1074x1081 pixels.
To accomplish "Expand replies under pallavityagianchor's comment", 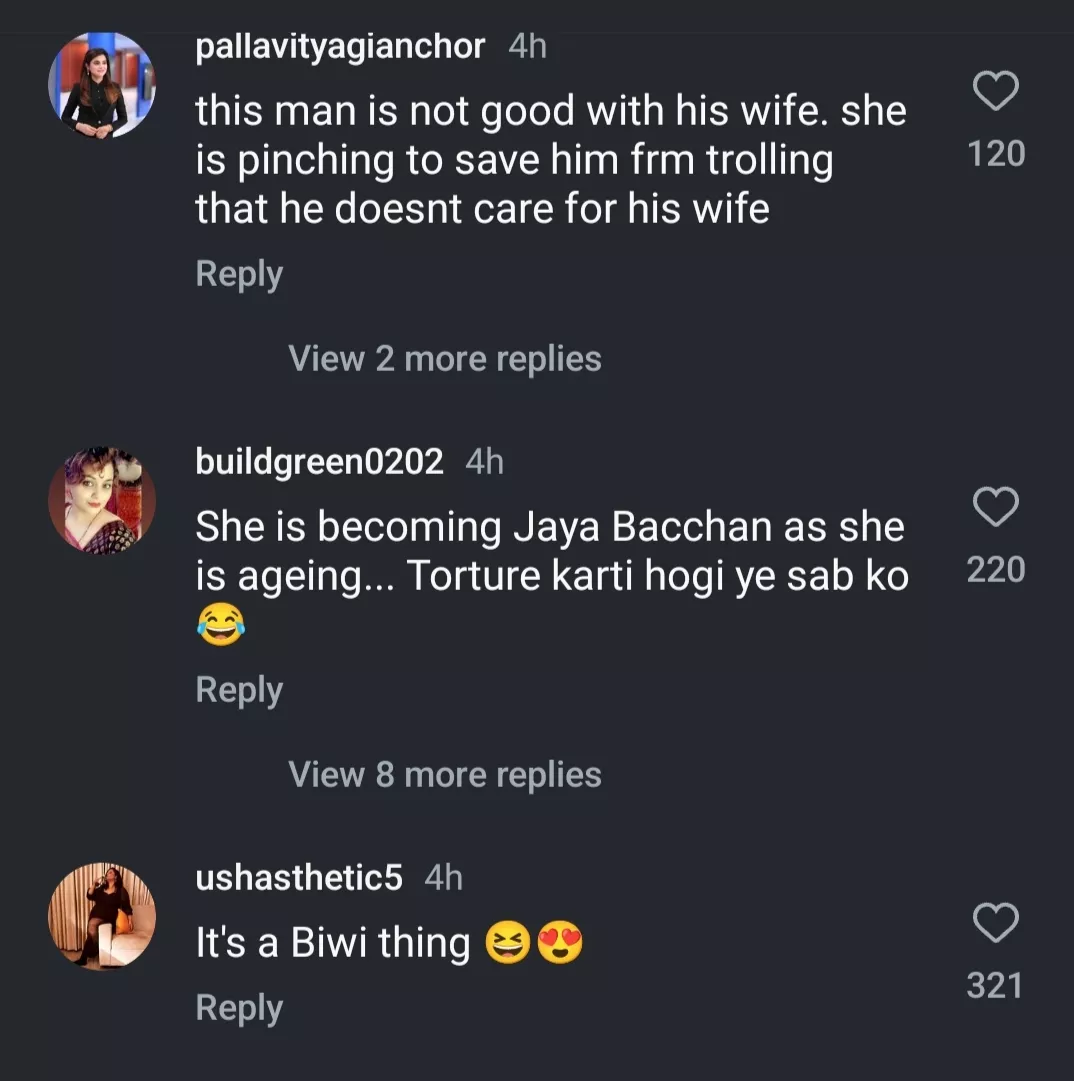I will coord(444,358).
